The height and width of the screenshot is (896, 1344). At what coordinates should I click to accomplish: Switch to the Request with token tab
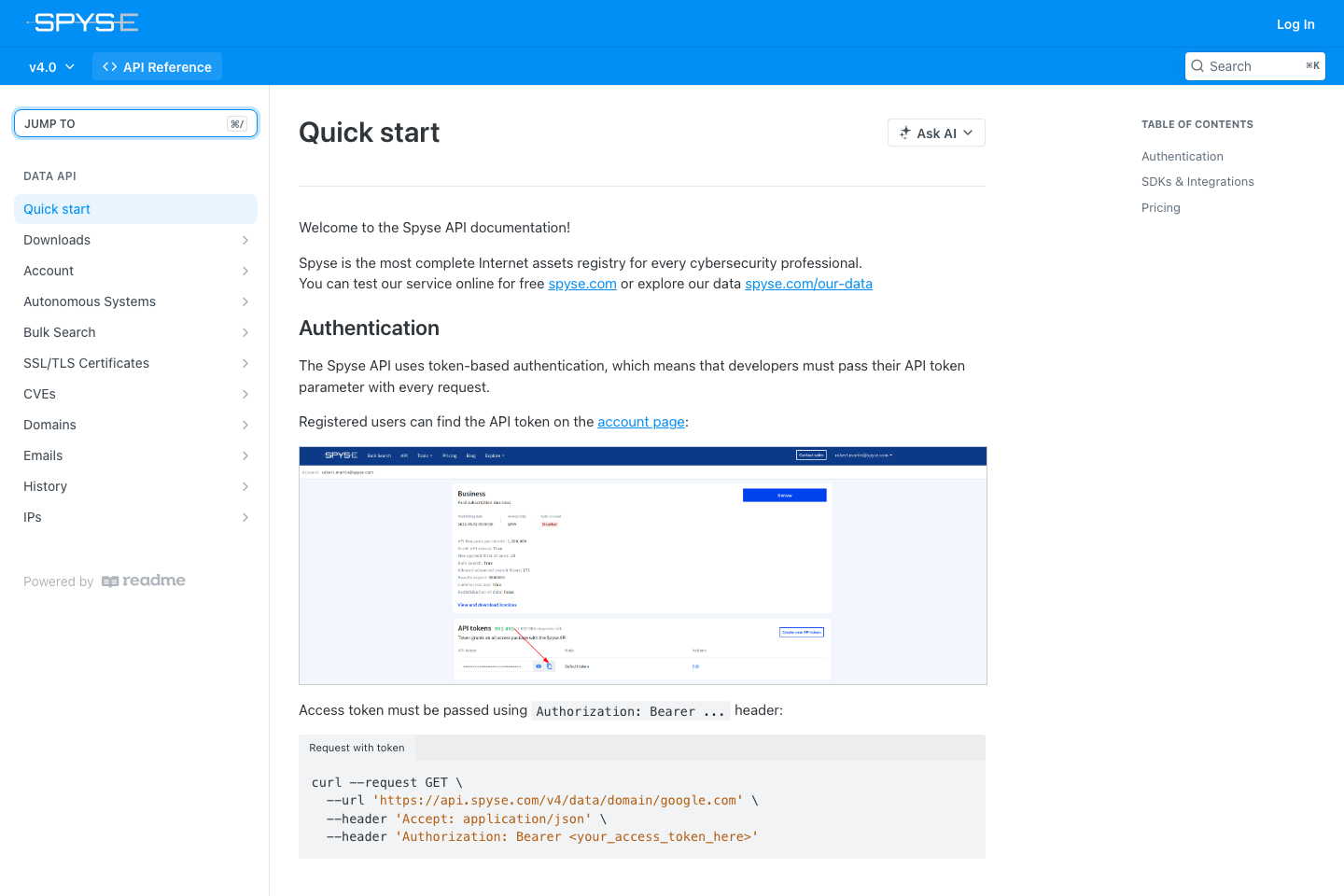tap(357, 748)
